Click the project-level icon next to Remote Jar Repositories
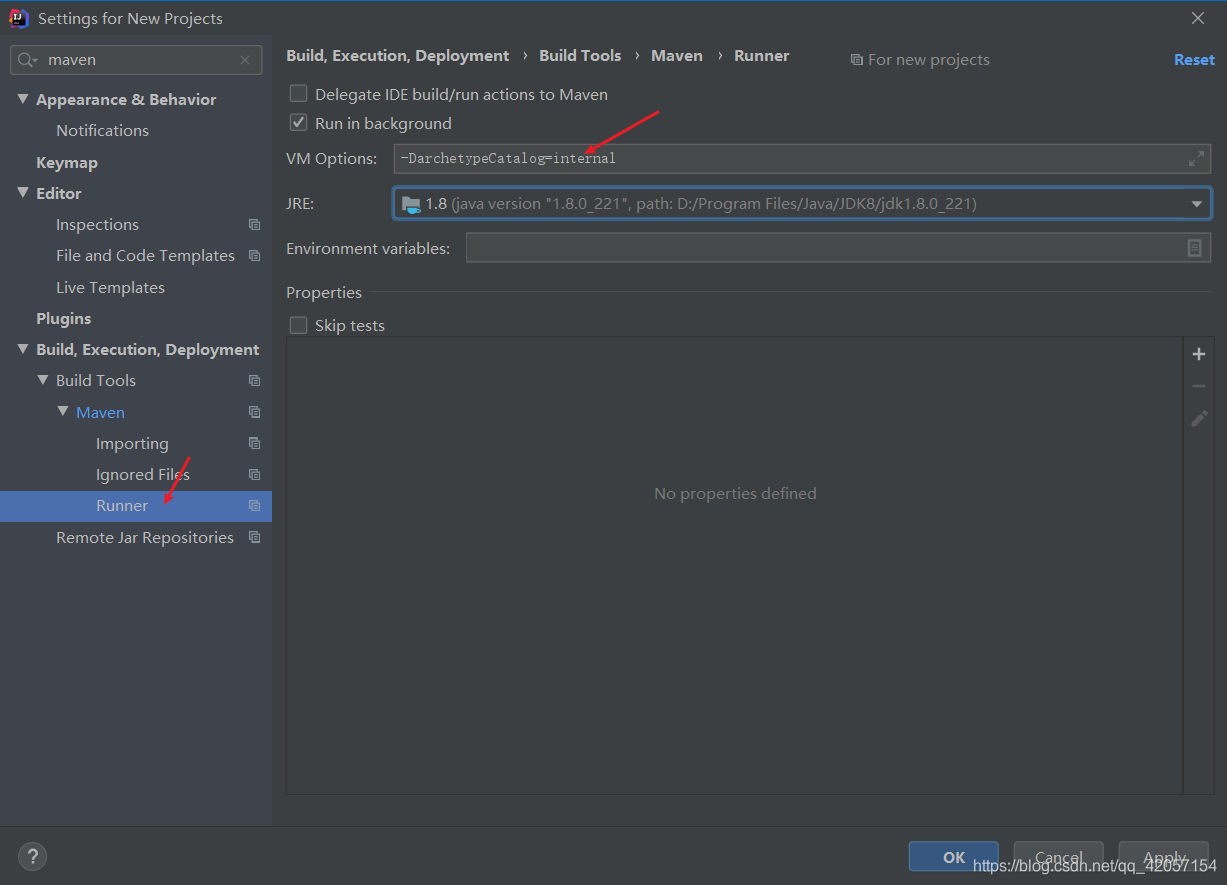The image size is (1227, 885). [254, 537]
